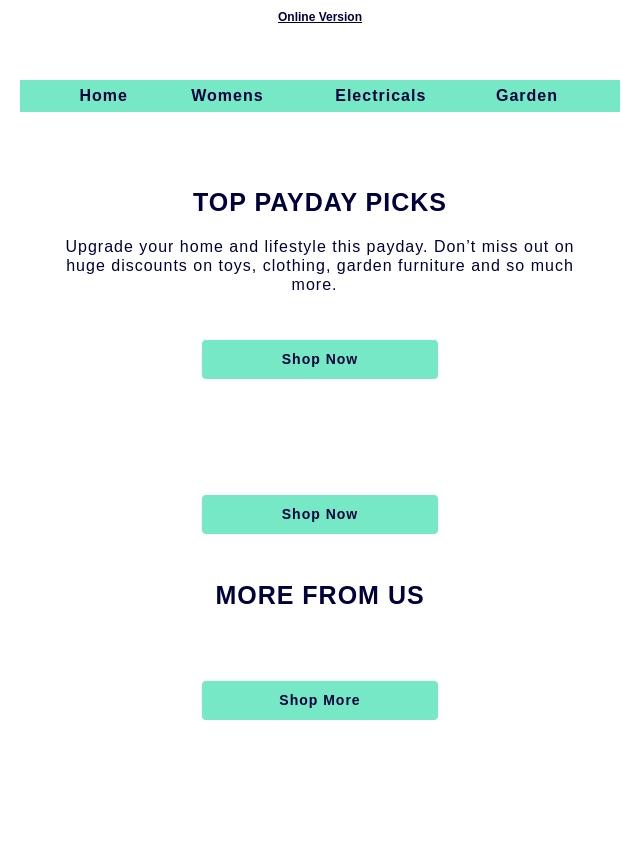
Task: Click the MORE FROM US heading
Action: click(320, 595)
